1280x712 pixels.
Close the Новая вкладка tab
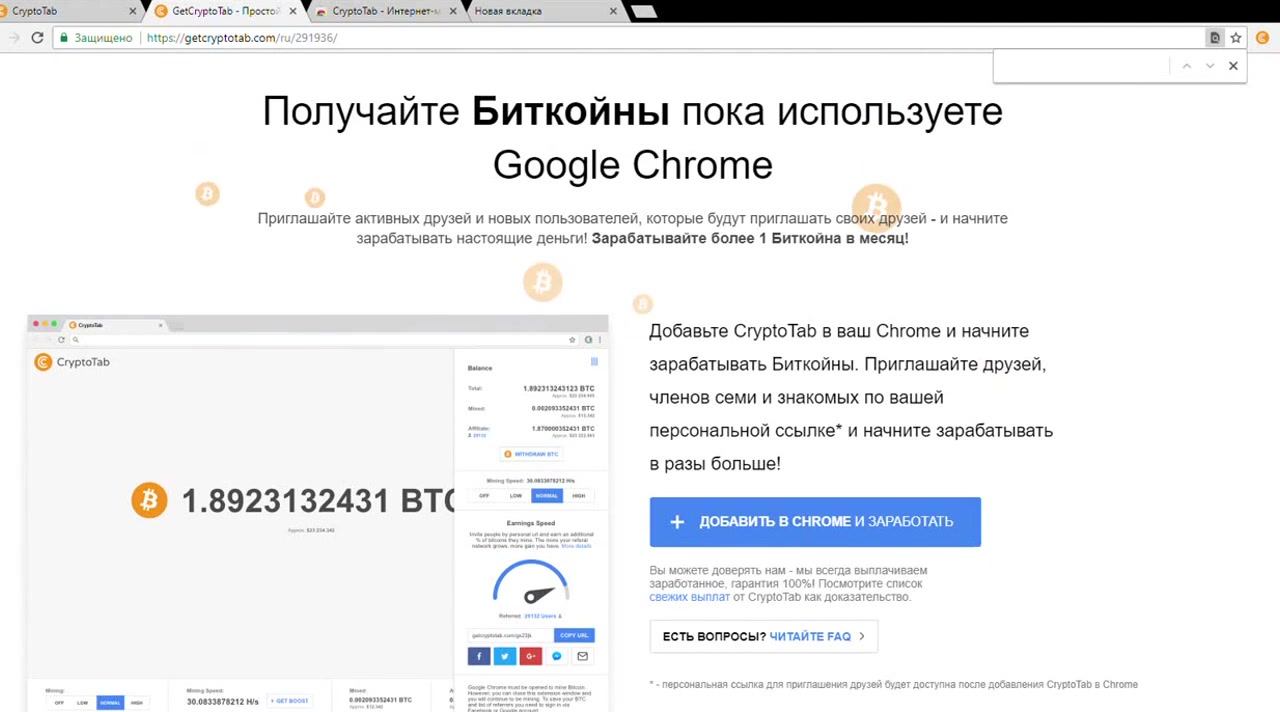pyautogui.click(x=614, y=12)
